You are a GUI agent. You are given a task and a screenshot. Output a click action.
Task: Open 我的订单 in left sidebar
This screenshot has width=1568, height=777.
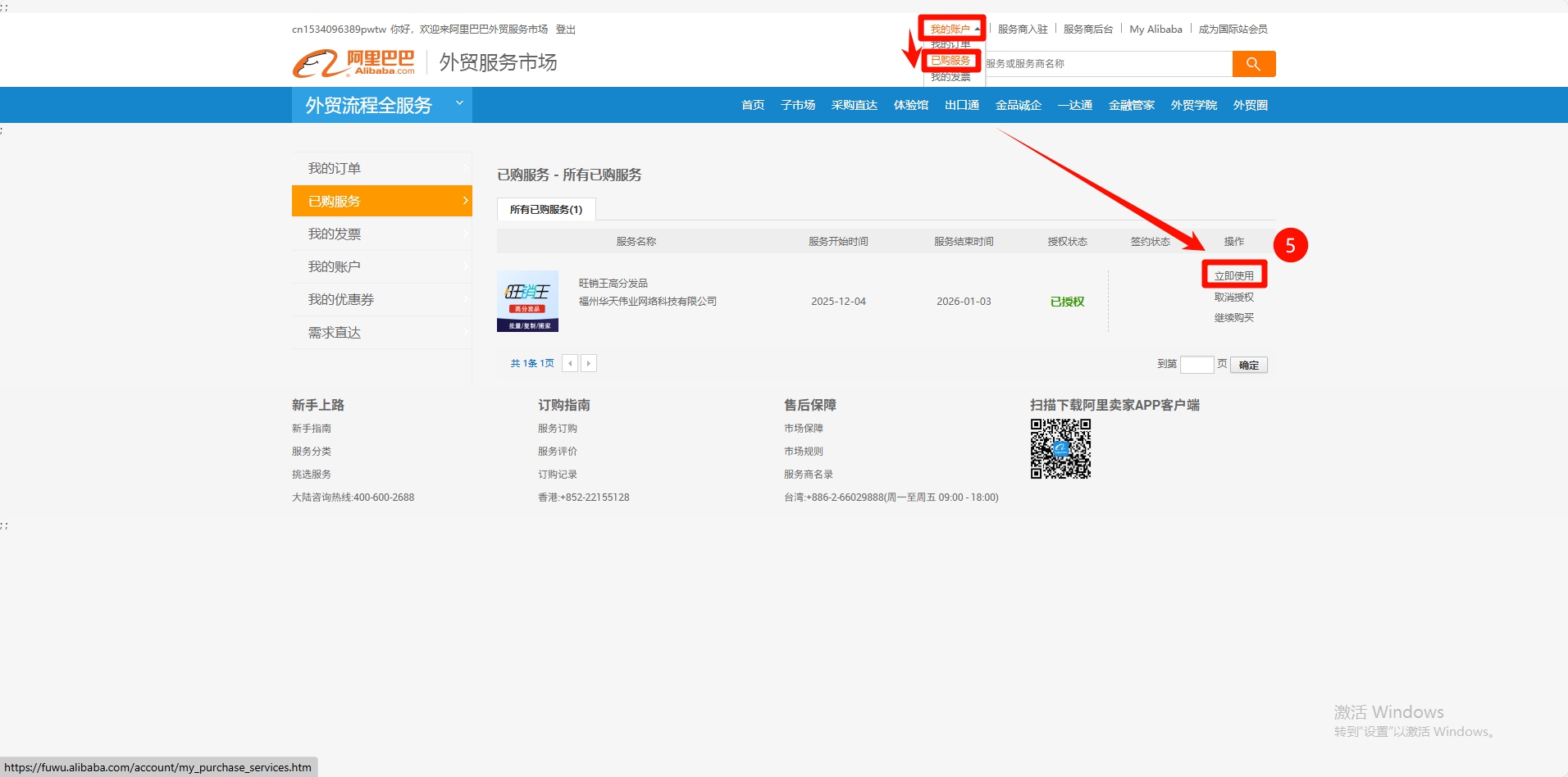[x=381, y=168]
